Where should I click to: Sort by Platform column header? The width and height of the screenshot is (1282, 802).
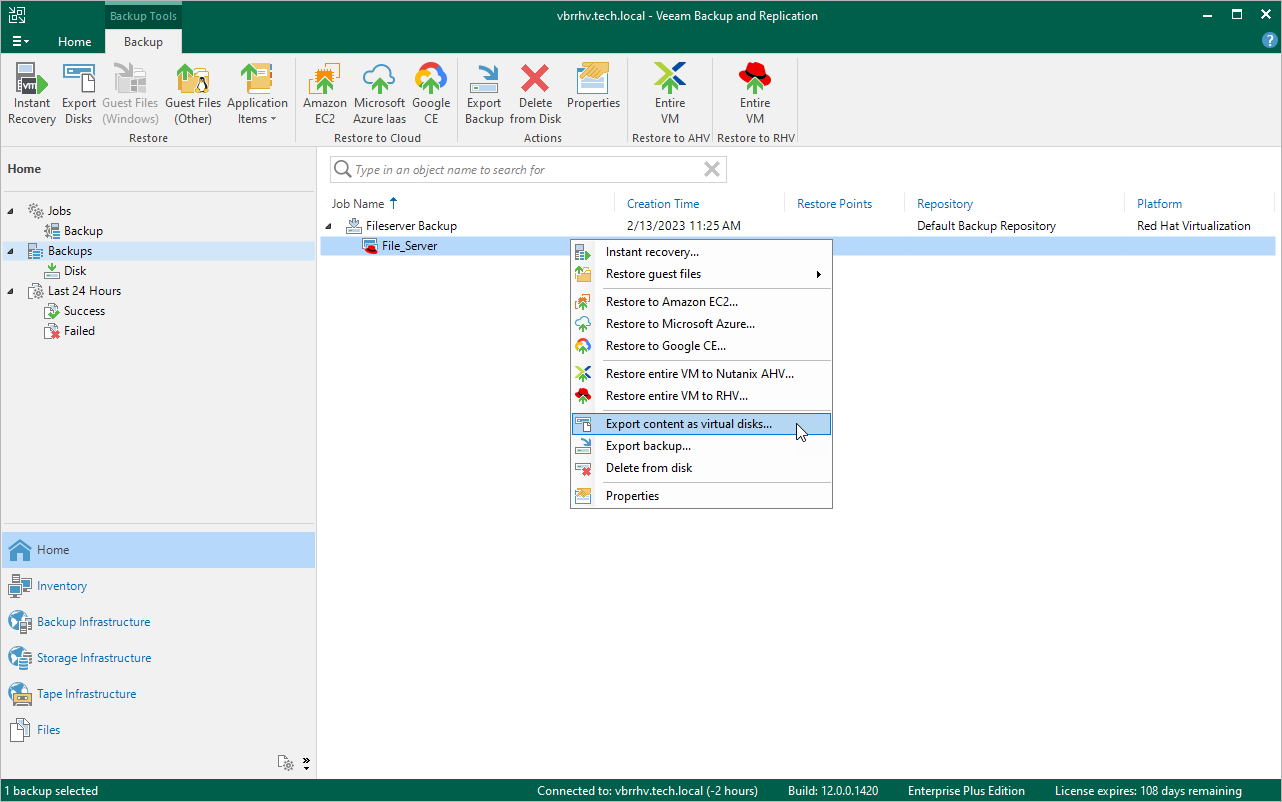pyautogui.click(x=1159, y=204)
